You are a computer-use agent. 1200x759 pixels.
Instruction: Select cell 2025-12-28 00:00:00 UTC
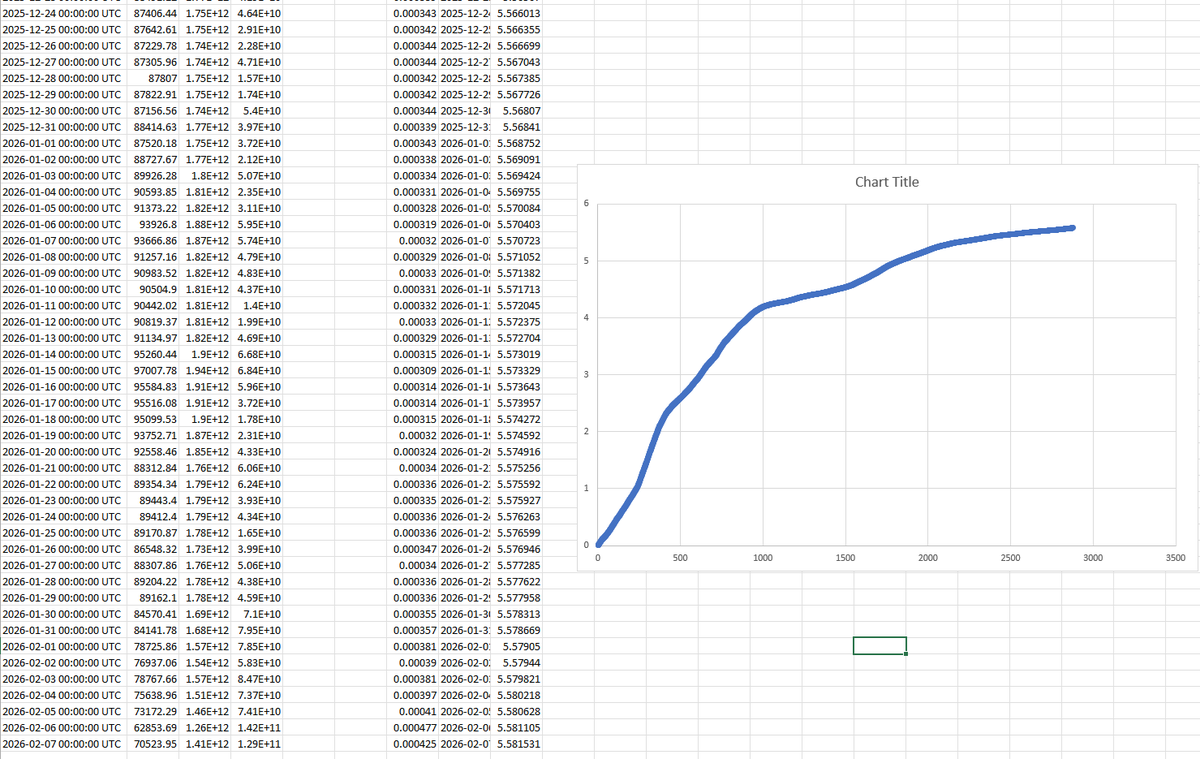click(64, 78)
